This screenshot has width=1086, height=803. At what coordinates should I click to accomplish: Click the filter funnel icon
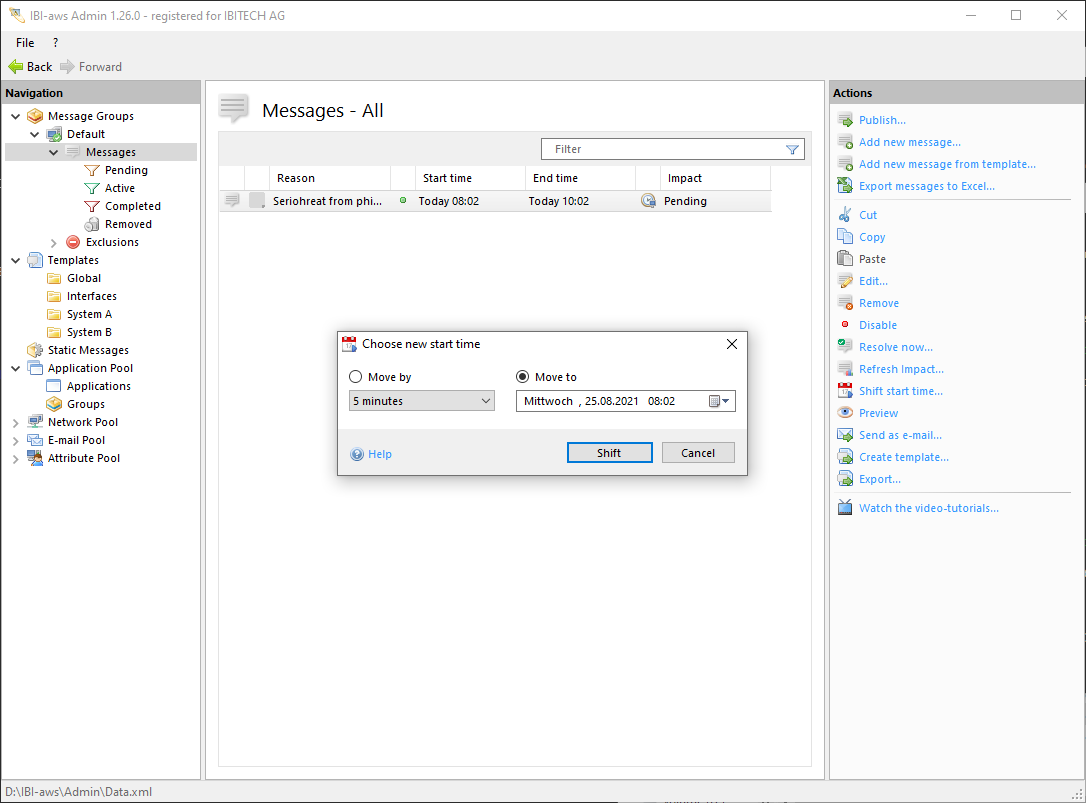[792, 149]
